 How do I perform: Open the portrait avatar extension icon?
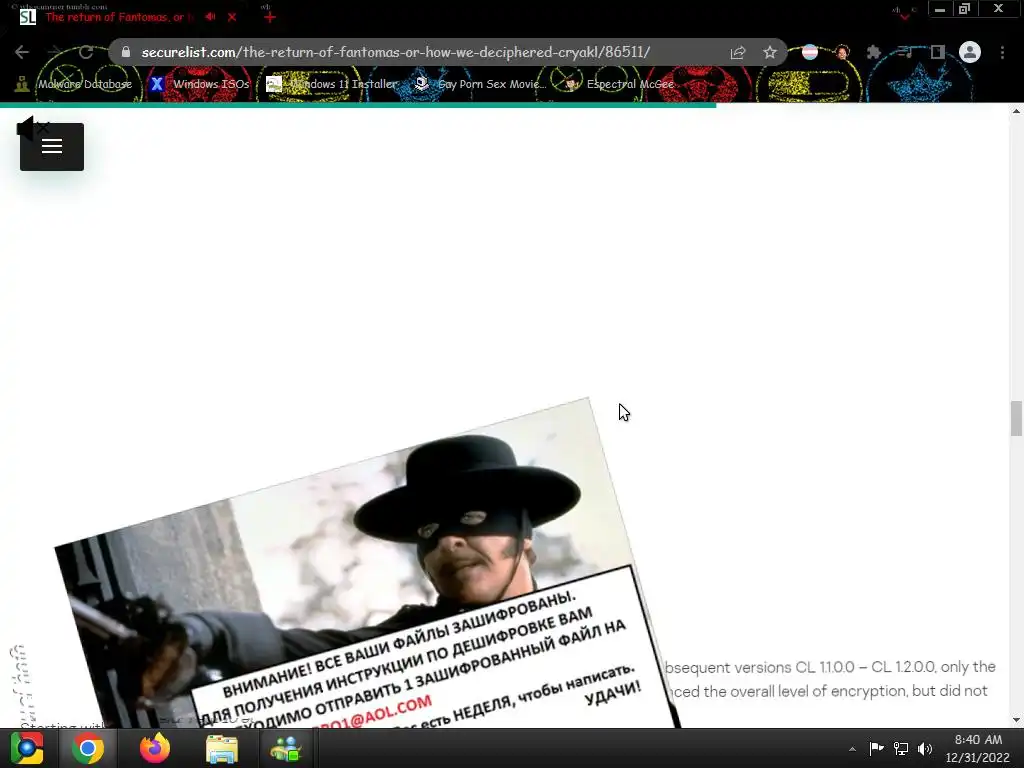pos(842,53)
